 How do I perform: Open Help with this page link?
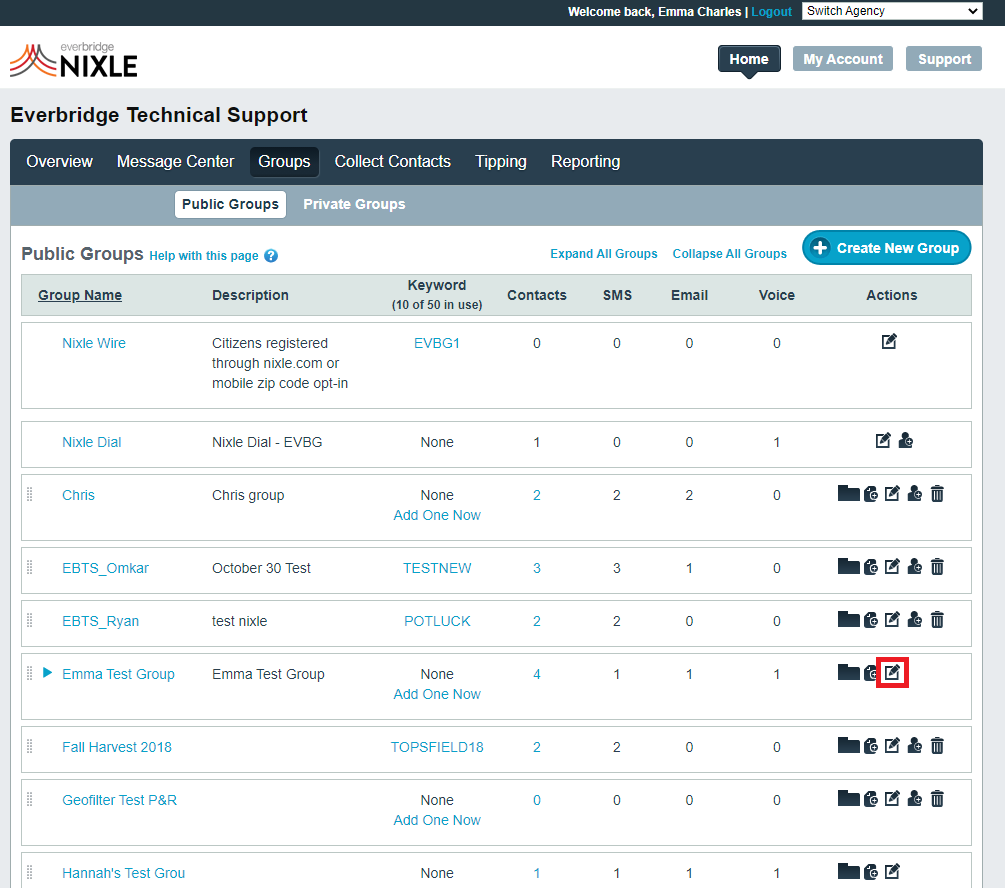pos(204,256)
